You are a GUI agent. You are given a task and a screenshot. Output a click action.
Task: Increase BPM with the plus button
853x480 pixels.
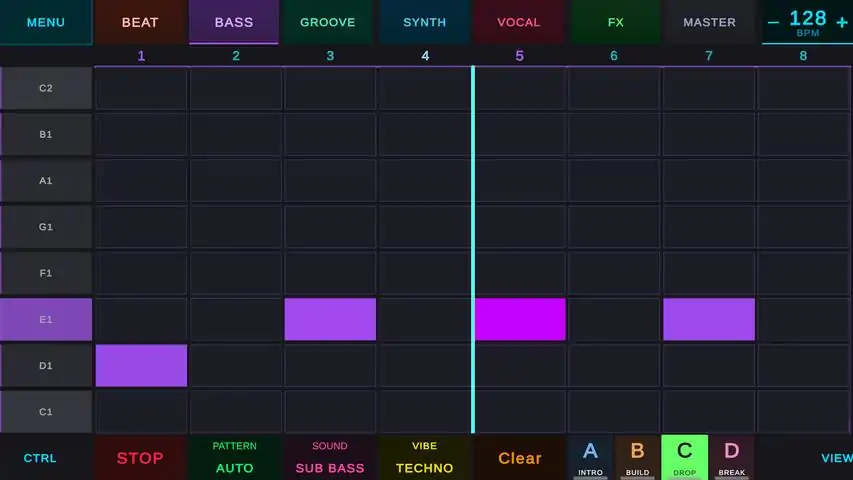pyautogui.click(x=842, y=22)
